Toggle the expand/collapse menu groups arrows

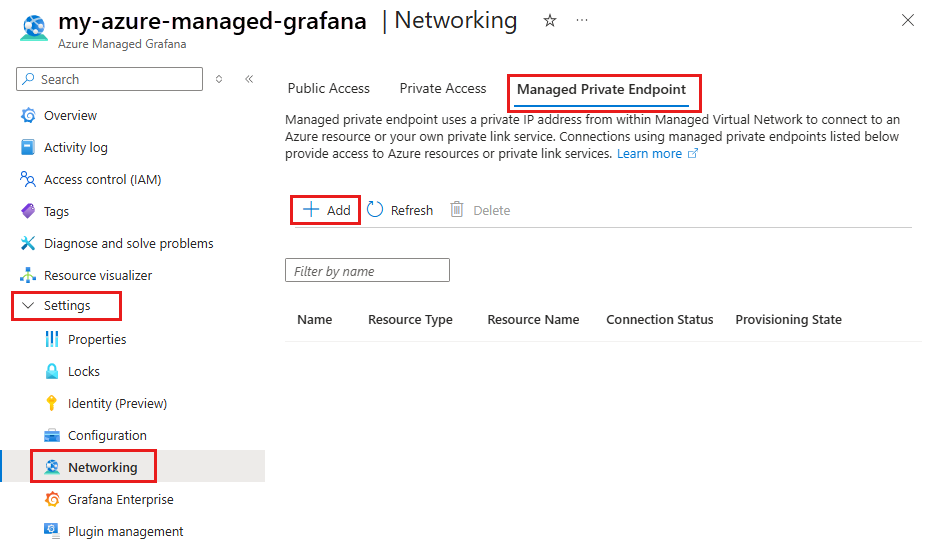(x=219, y=79)
